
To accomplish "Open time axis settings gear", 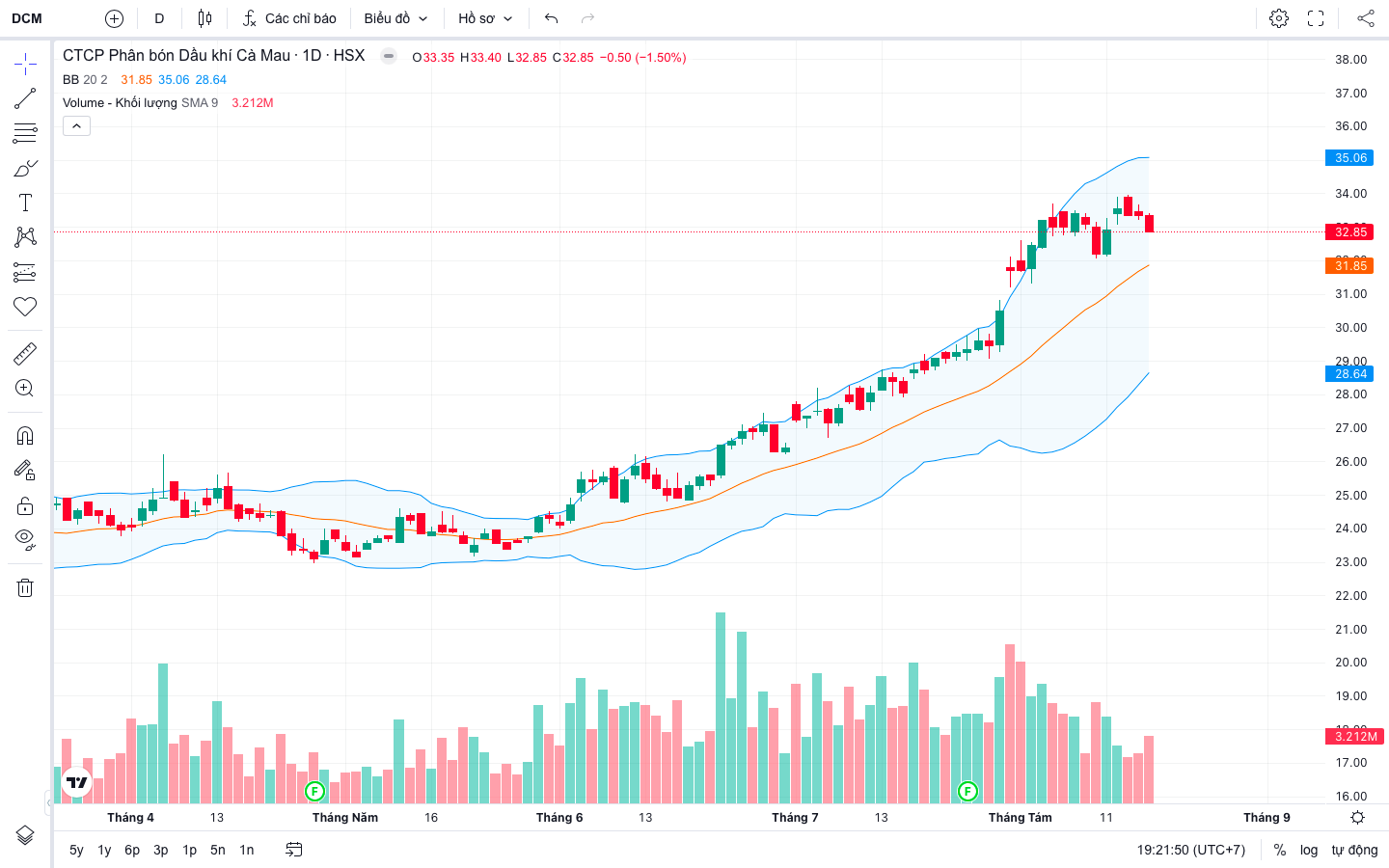I will pyautogui.click(x=1357, y=818).
